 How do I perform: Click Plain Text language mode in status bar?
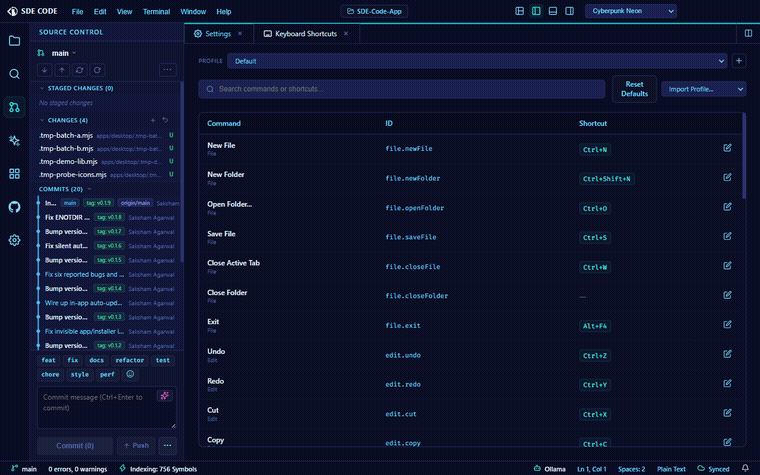[x=671, y=469]
